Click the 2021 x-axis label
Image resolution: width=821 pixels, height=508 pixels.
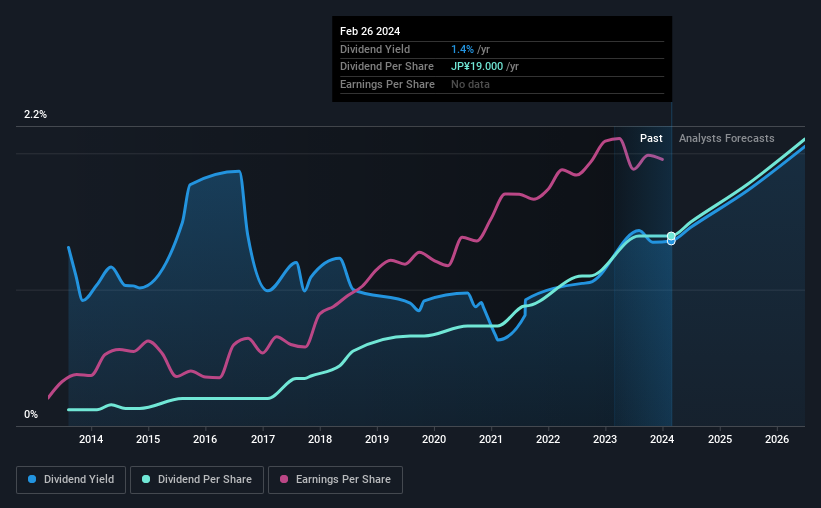coord(491,439)
